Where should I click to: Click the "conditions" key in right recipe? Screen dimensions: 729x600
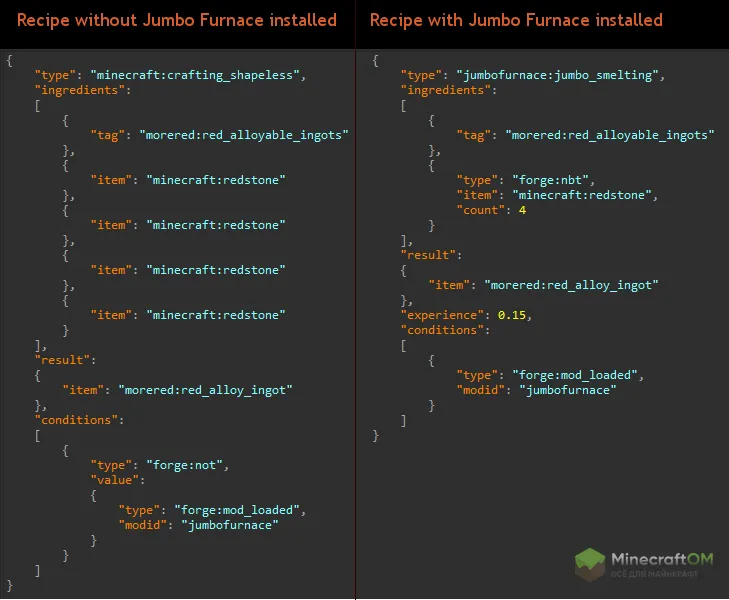pos(442,330)
